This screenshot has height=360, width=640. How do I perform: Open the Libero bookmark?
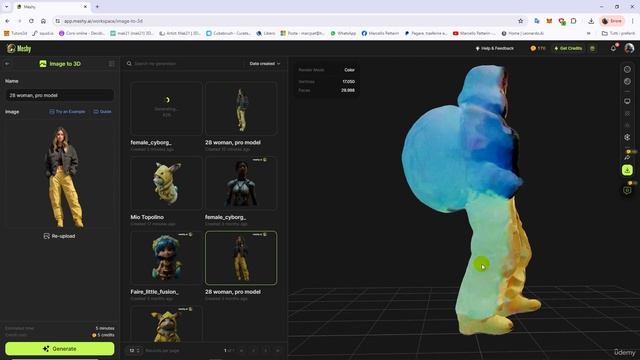(266, 33)
